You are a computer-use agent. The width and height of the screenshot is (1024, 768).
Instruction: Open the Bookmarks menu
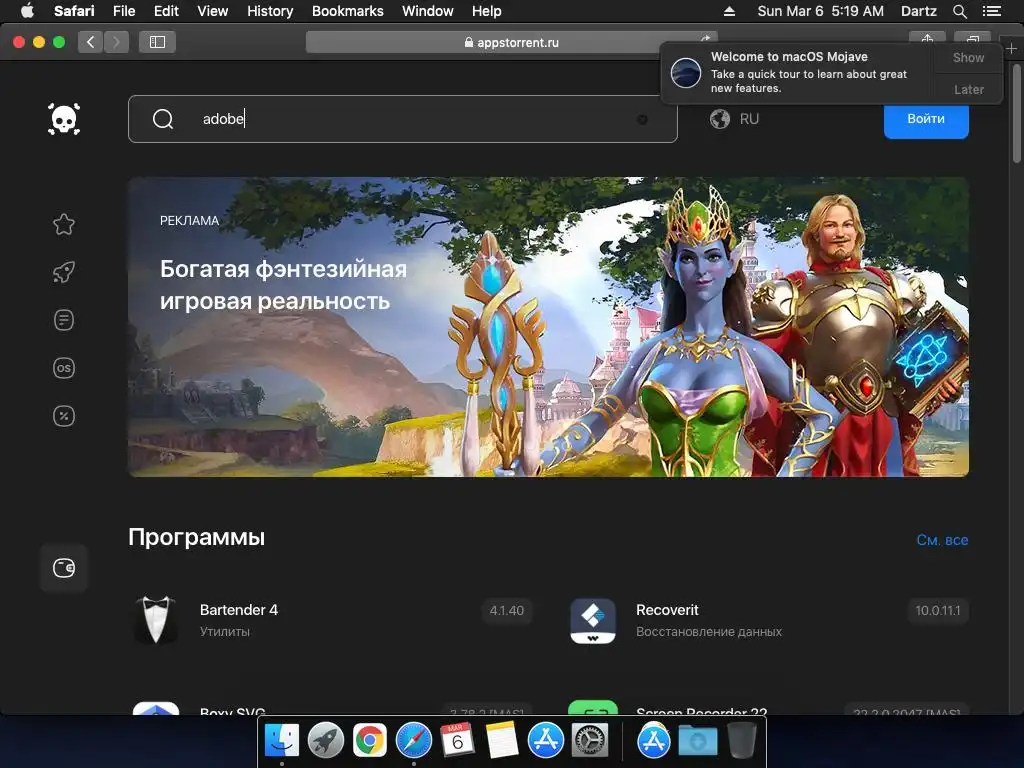(x=347, y=11)
